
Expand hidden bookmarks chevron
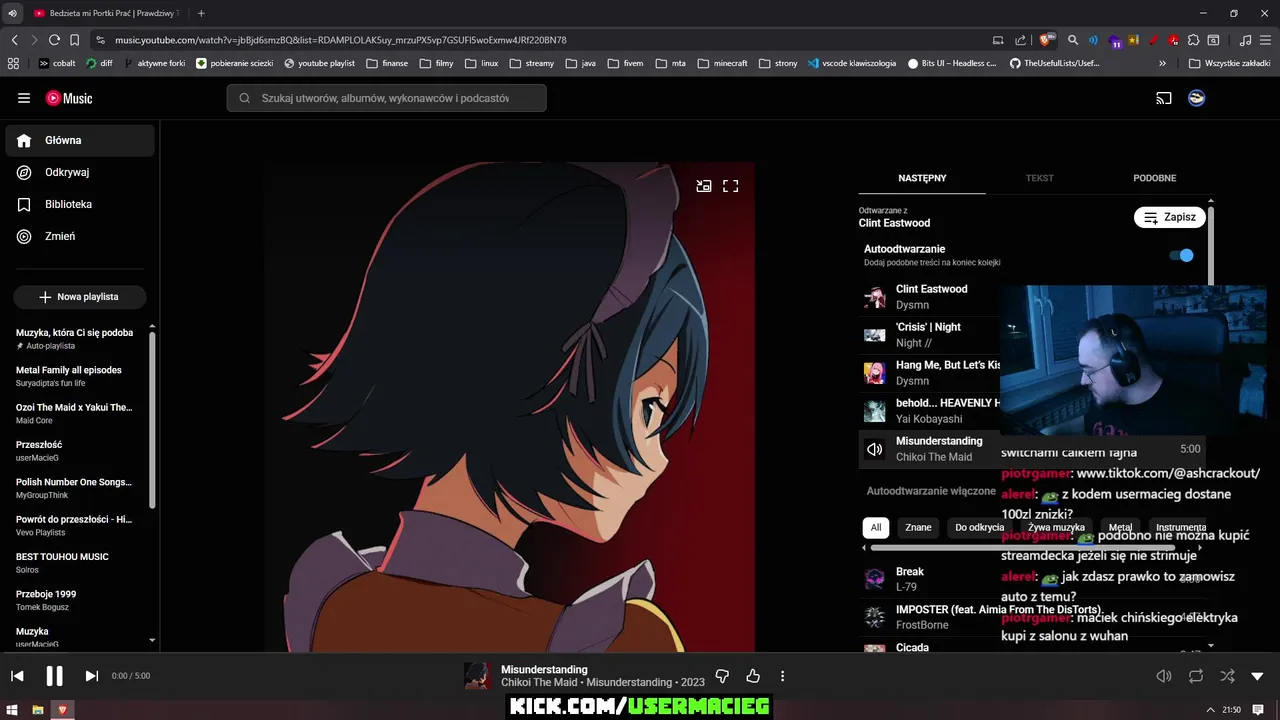coord(1162,63)
